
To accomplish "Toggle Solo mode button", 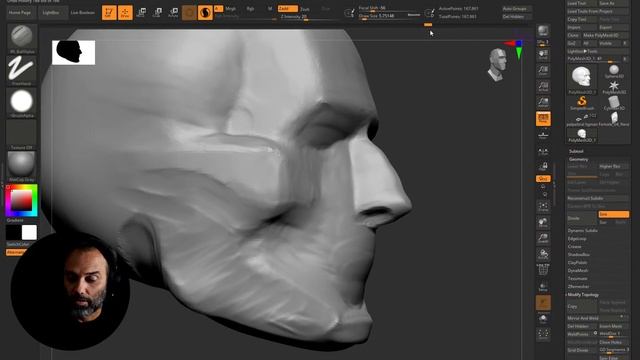I will tap(543, 318).
